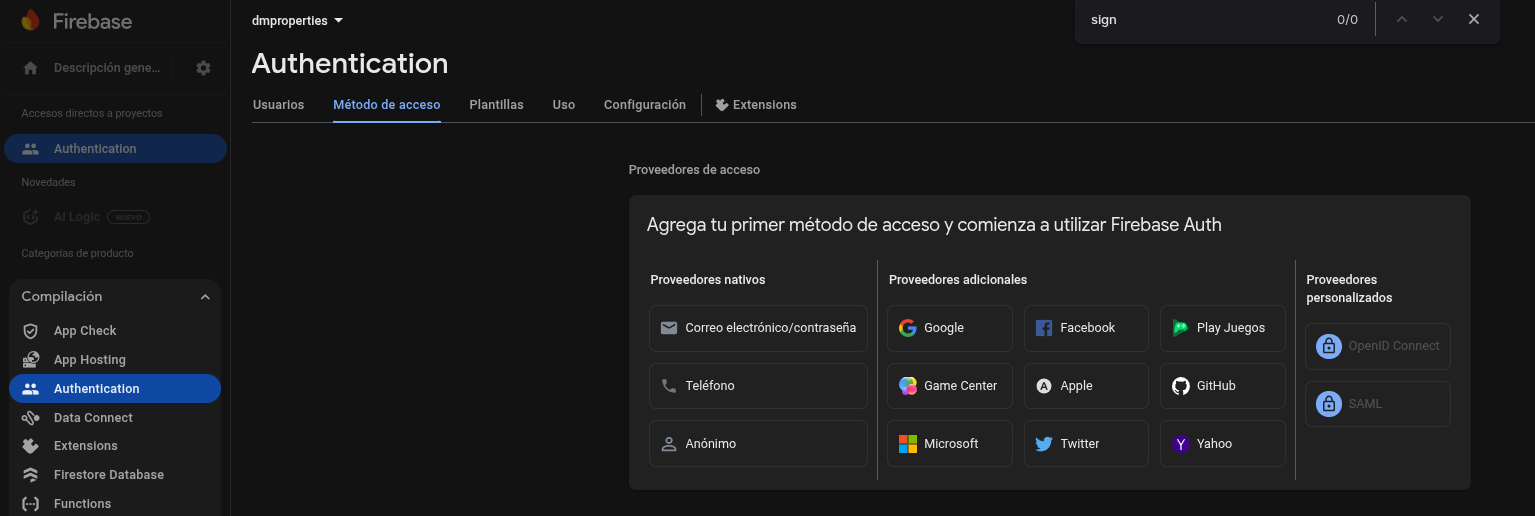Image resolution: width=1535 pixels, height=516 pixels.
Task: Switch to the Usuarios tab
Action: [x=278, y=105]
